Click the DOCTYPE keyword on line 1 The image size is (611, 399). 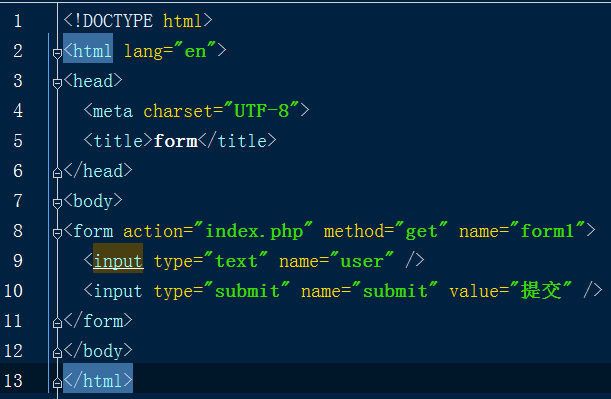(118, 21)
